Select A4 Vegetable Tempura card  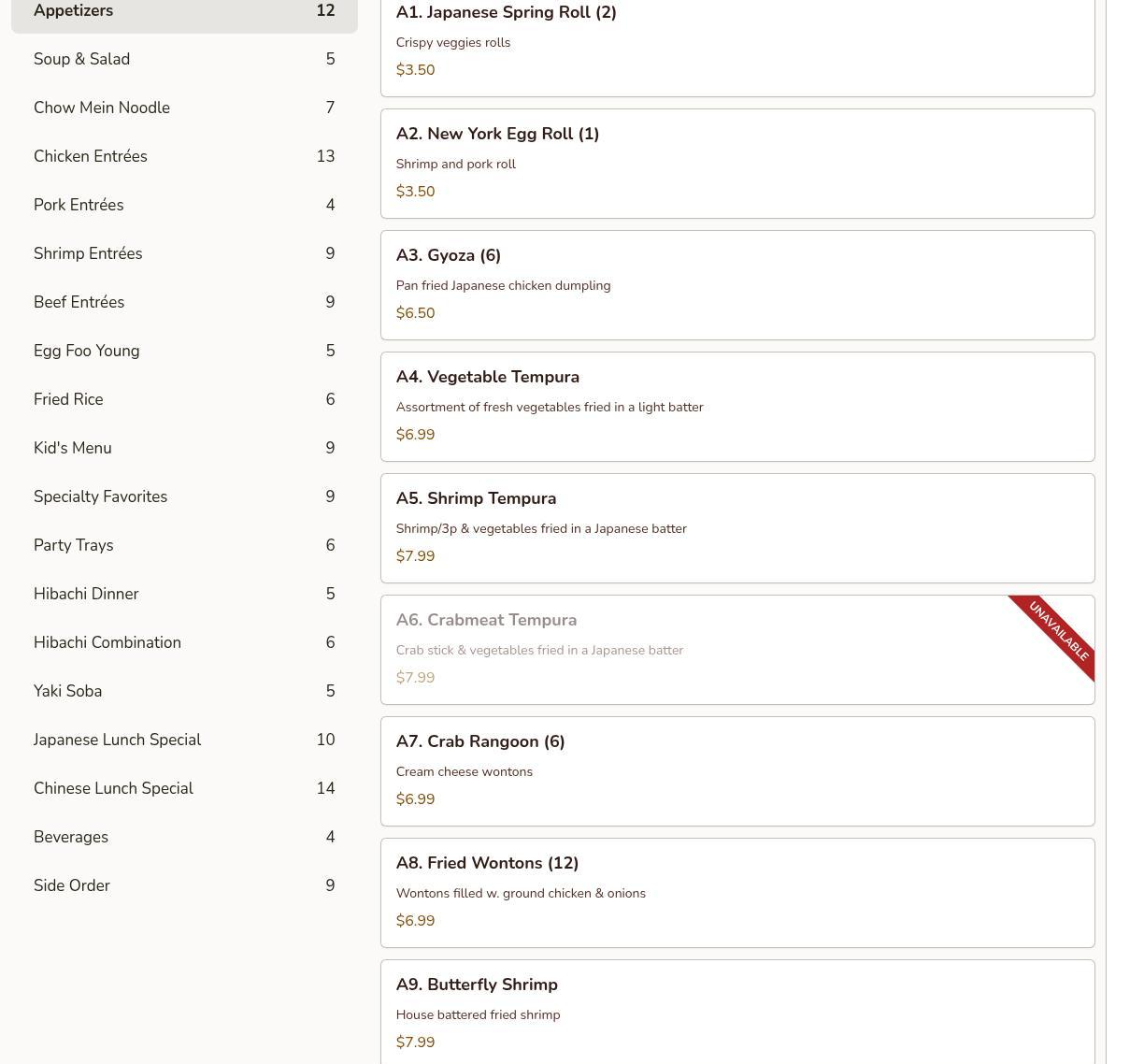click(736, 407)
